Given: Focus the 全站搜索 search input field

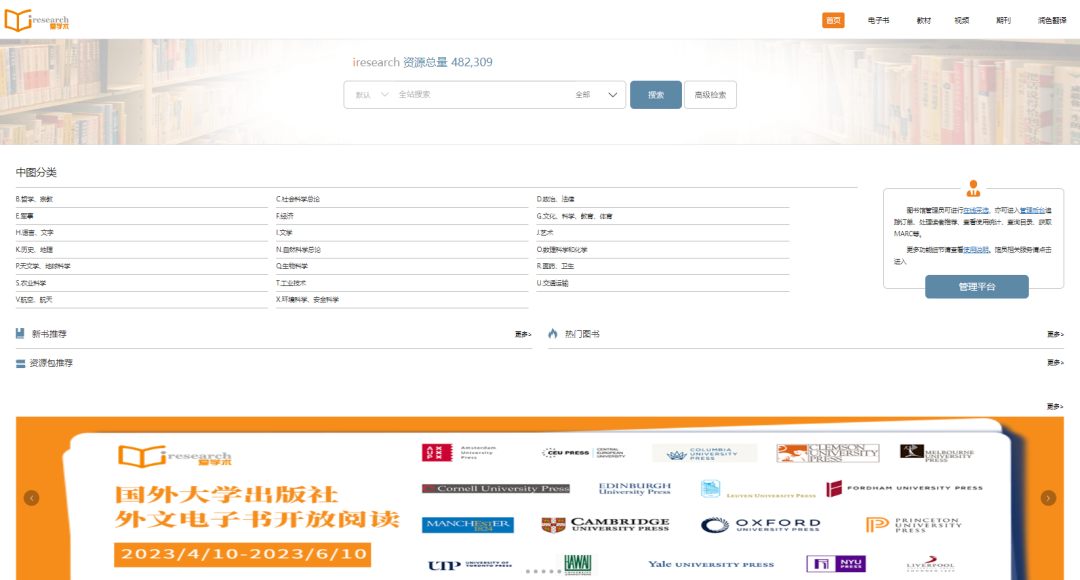Looking at the screenshot, I should pos(480,95).
